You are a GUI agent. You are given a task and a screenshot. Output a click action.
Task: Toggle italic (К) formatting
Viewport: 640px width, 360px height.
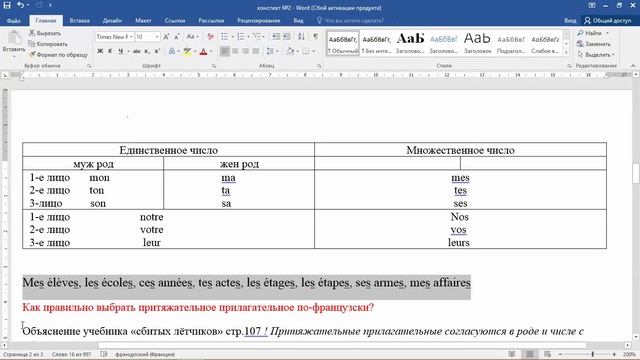click(x=110, y=51)
